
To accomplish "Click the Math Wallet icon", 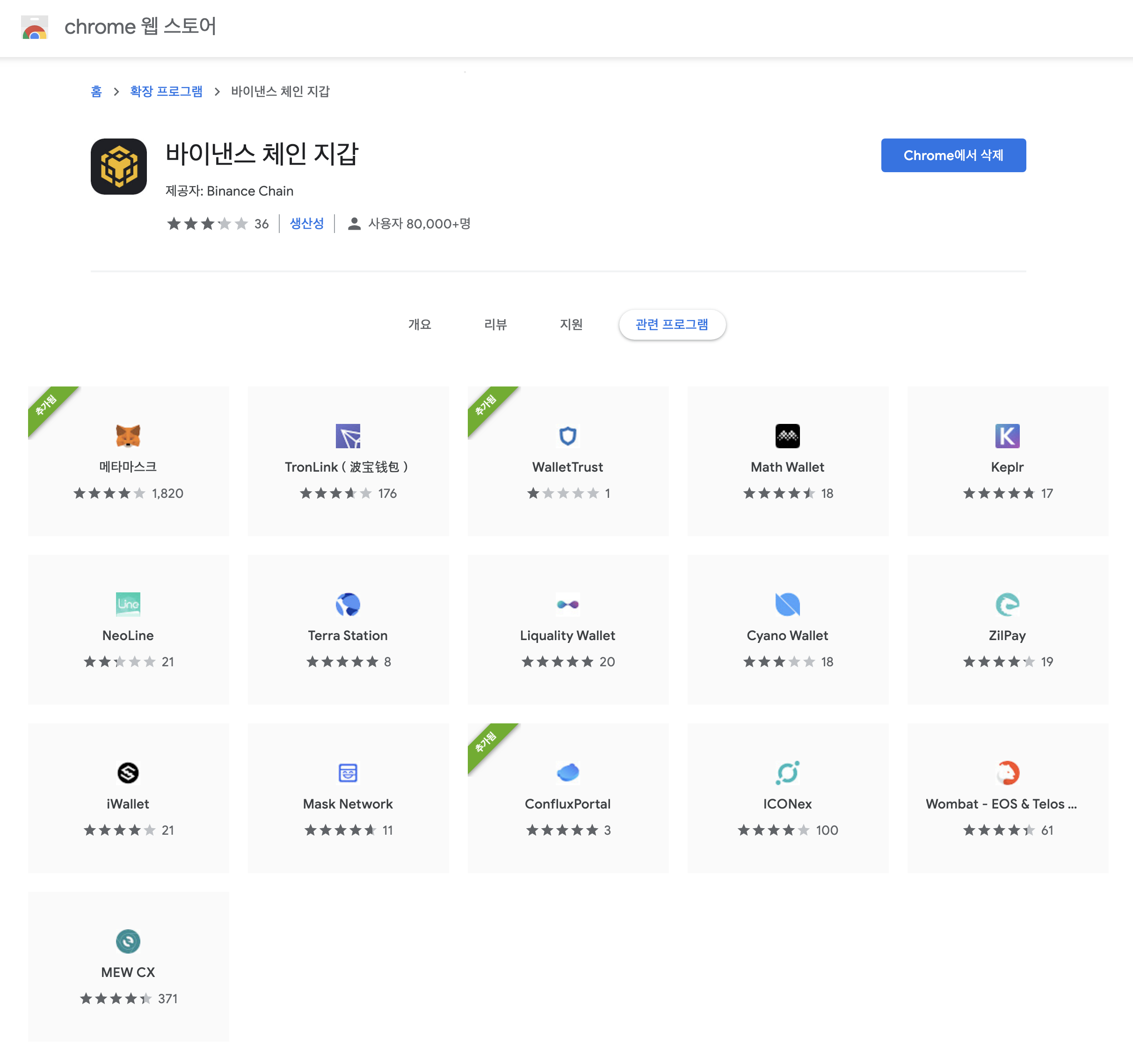I will [787, 436].
